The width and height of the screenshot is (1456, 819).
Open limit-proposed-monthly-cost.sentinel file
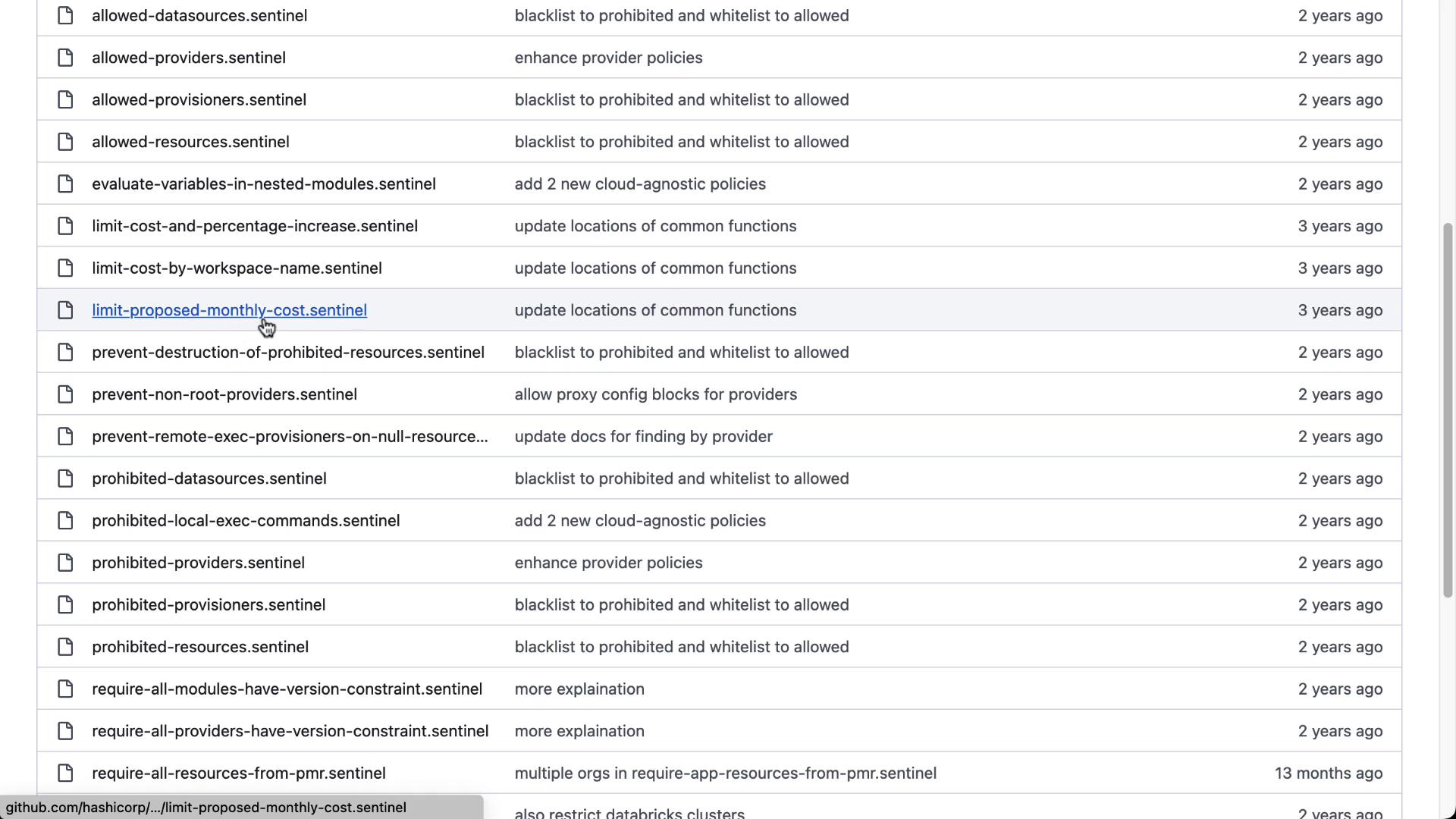[x=229, y=310]
